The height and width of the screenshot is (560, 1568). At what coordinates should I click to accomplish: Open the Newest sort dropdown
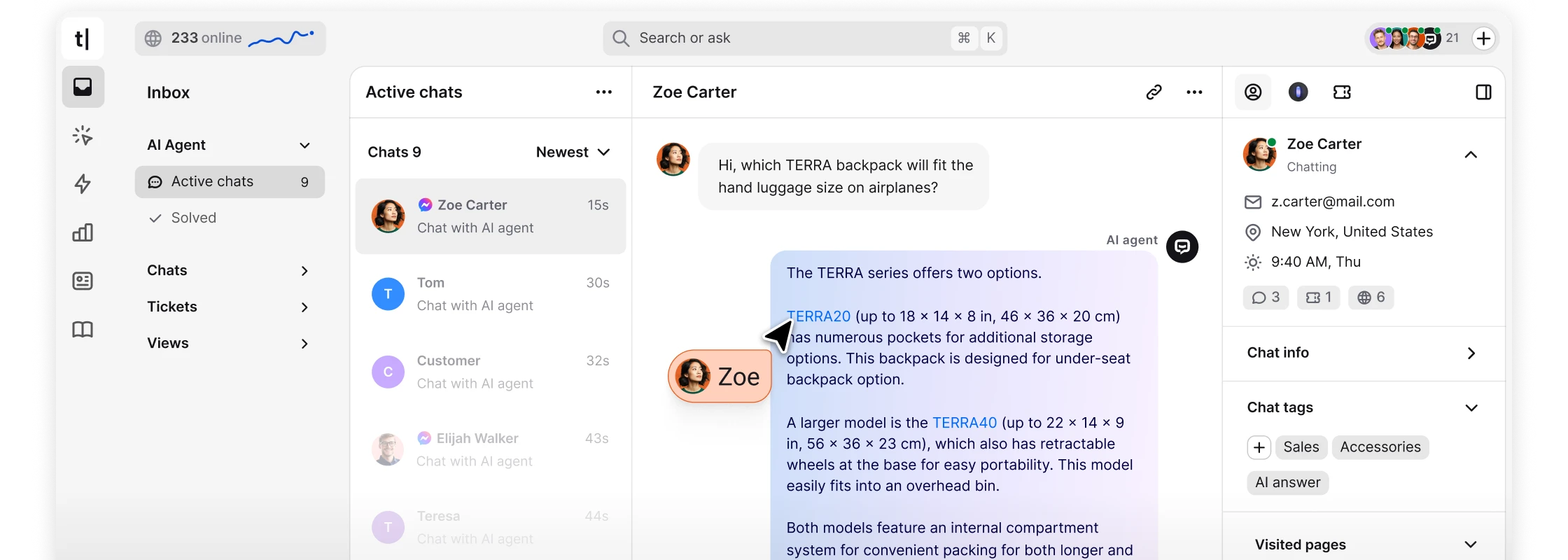[x=573, y=153]
